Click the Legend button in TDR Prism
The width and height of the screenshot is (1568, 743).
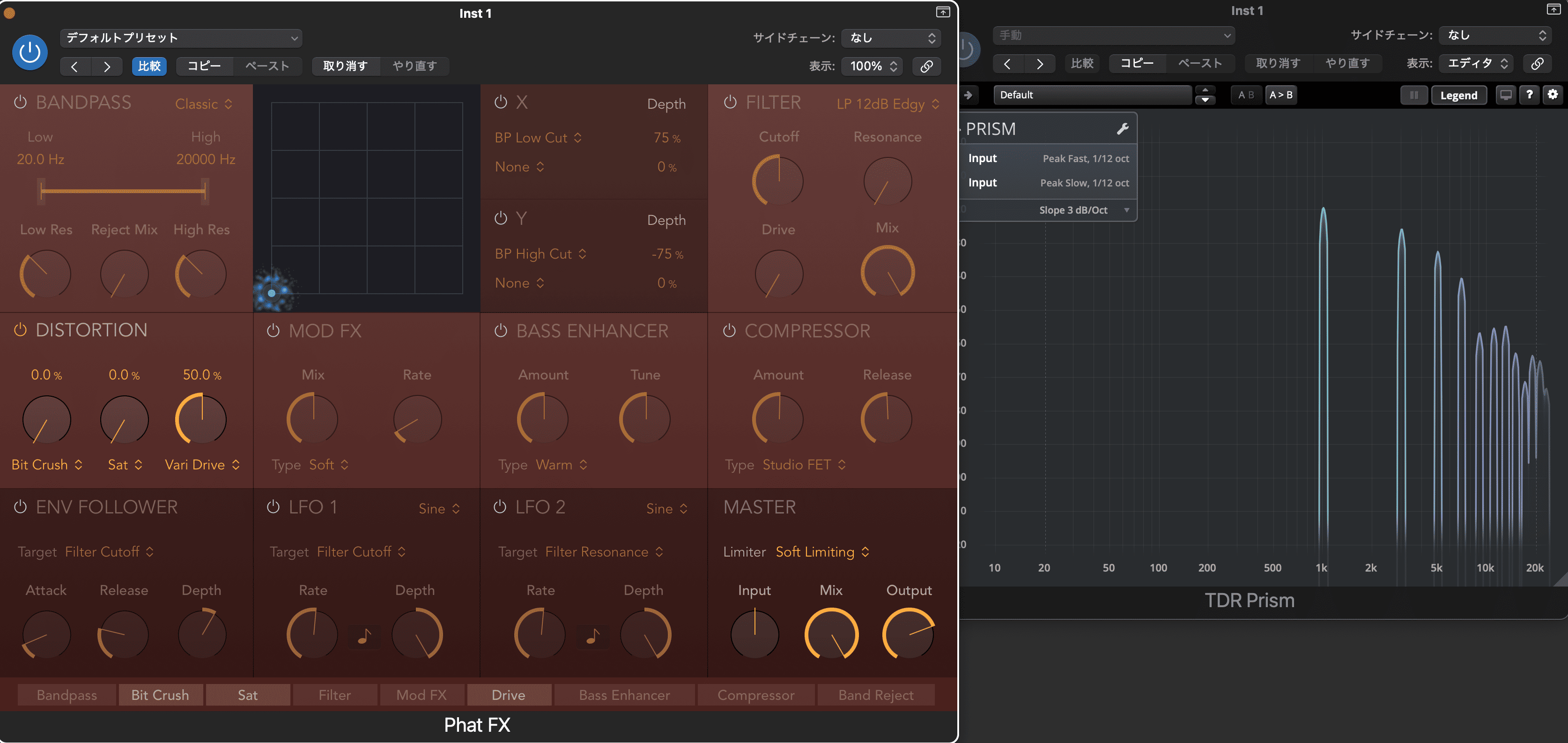pyautogui.click(x=1458, y=95)
